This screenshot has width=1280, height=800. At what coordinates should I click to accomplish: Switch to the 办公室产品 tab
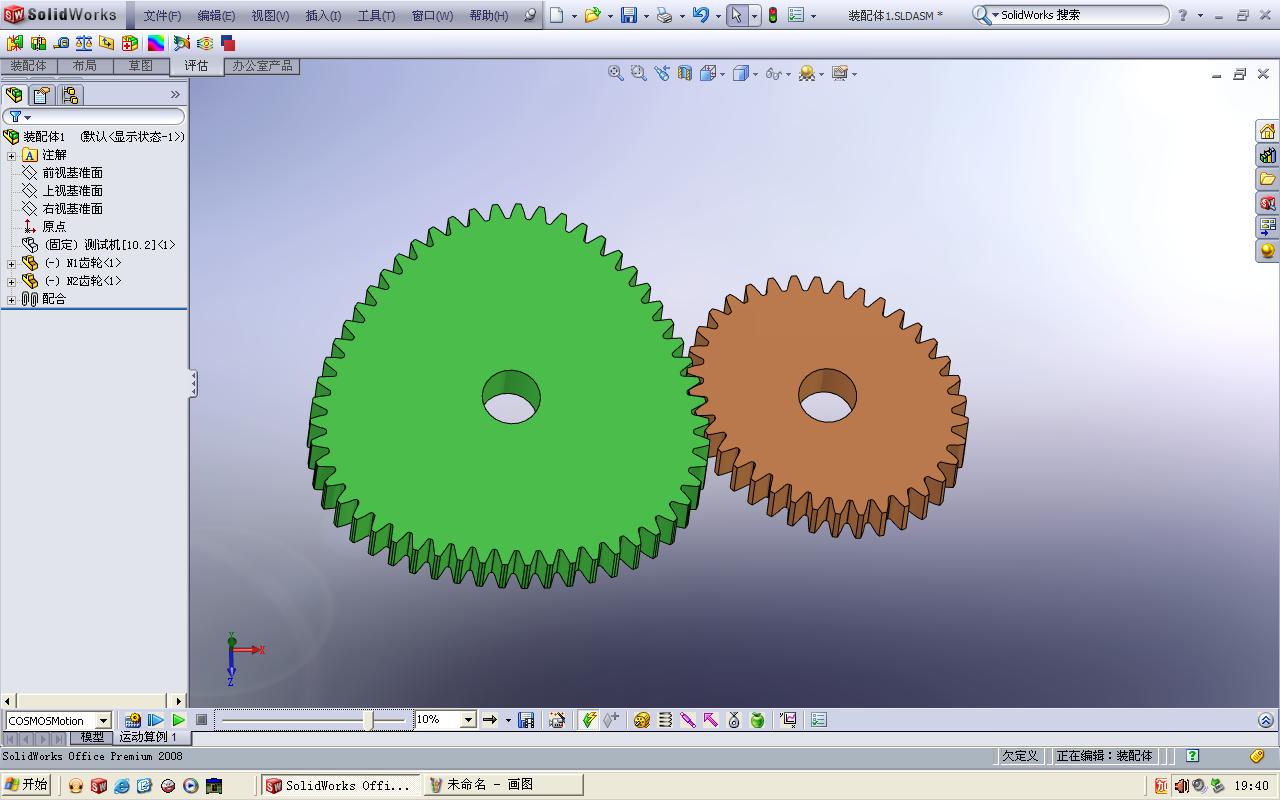[262, 66]
